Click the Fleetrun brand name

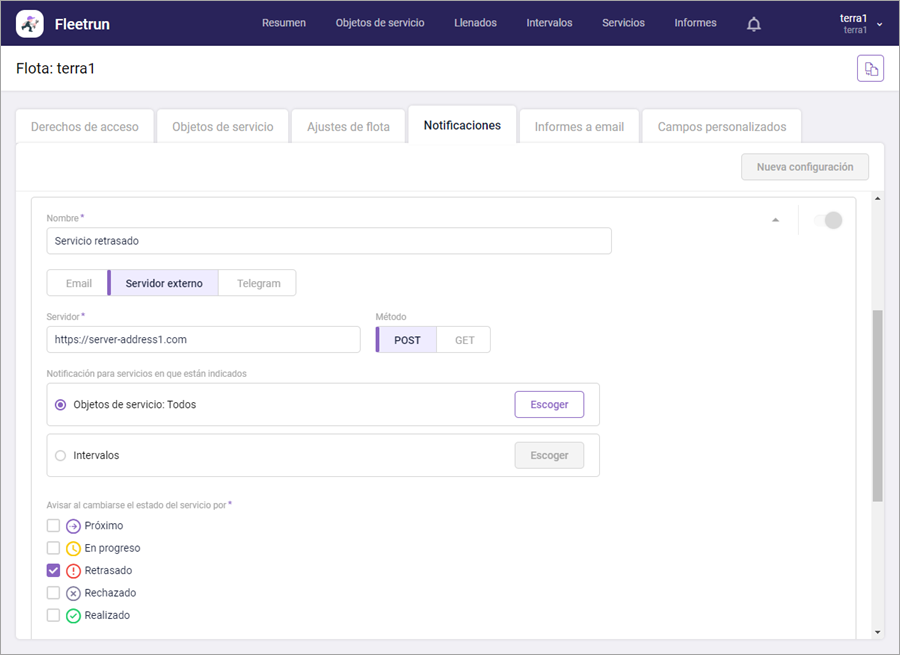click(x=82, y=24)
